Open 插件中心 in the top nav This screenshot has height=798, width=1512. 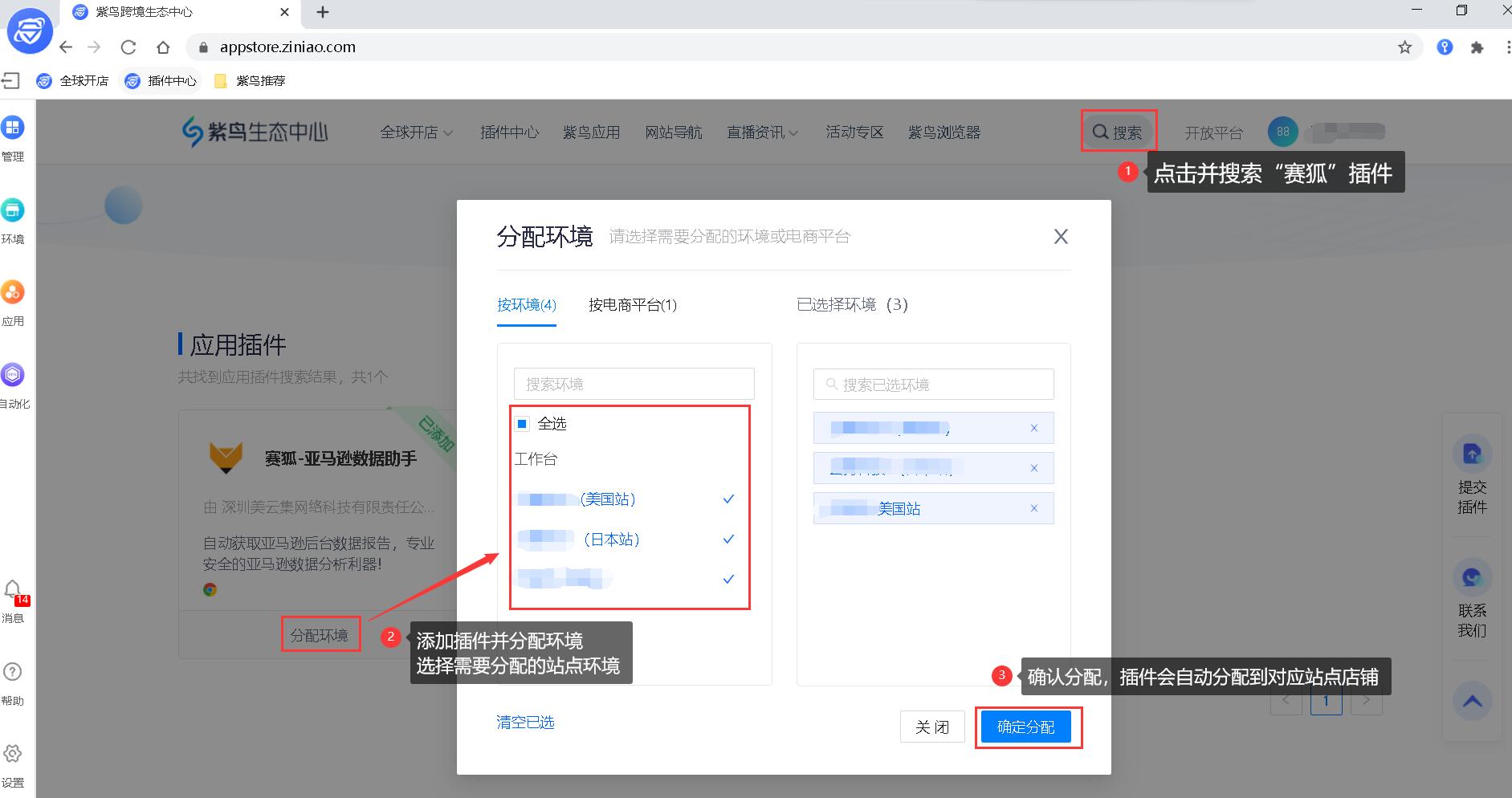[x=510, y=132]
